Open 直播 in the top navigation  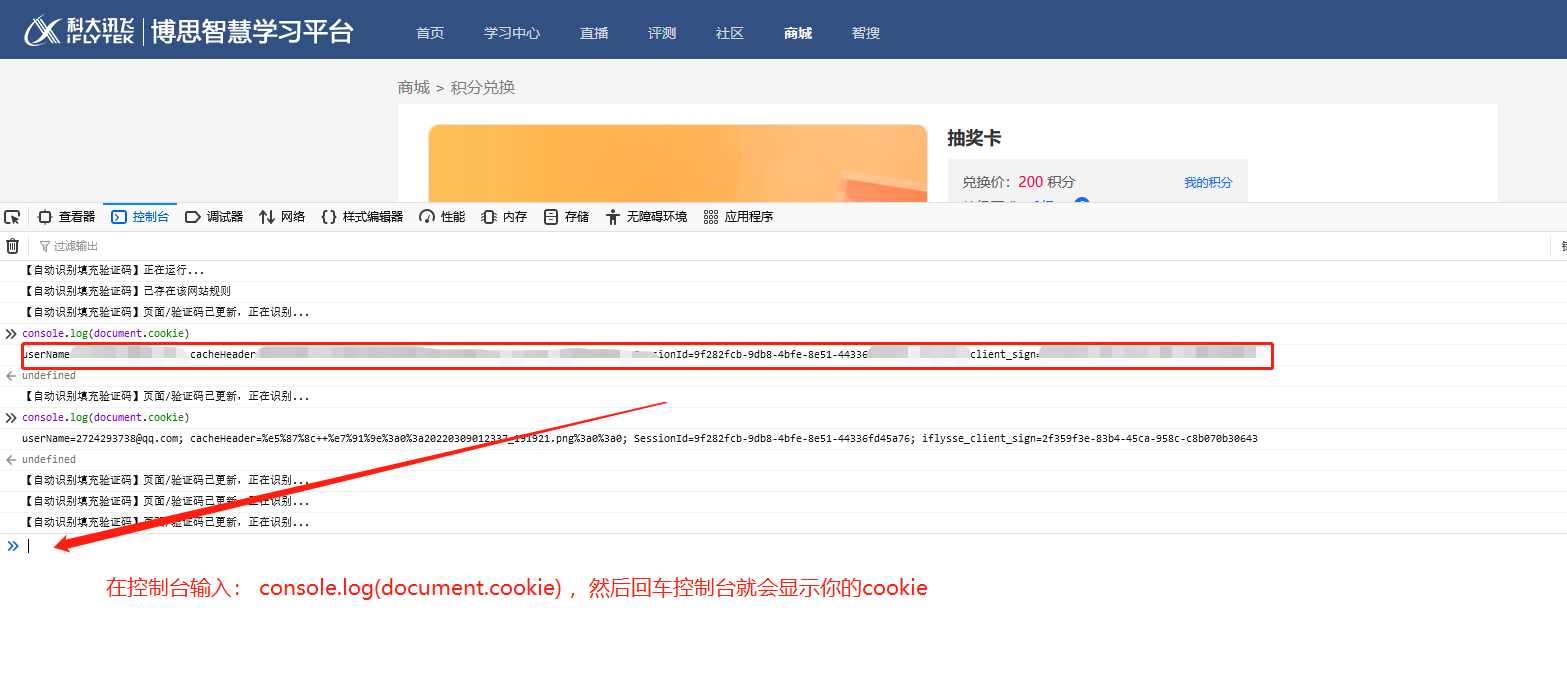click(594, 33)
